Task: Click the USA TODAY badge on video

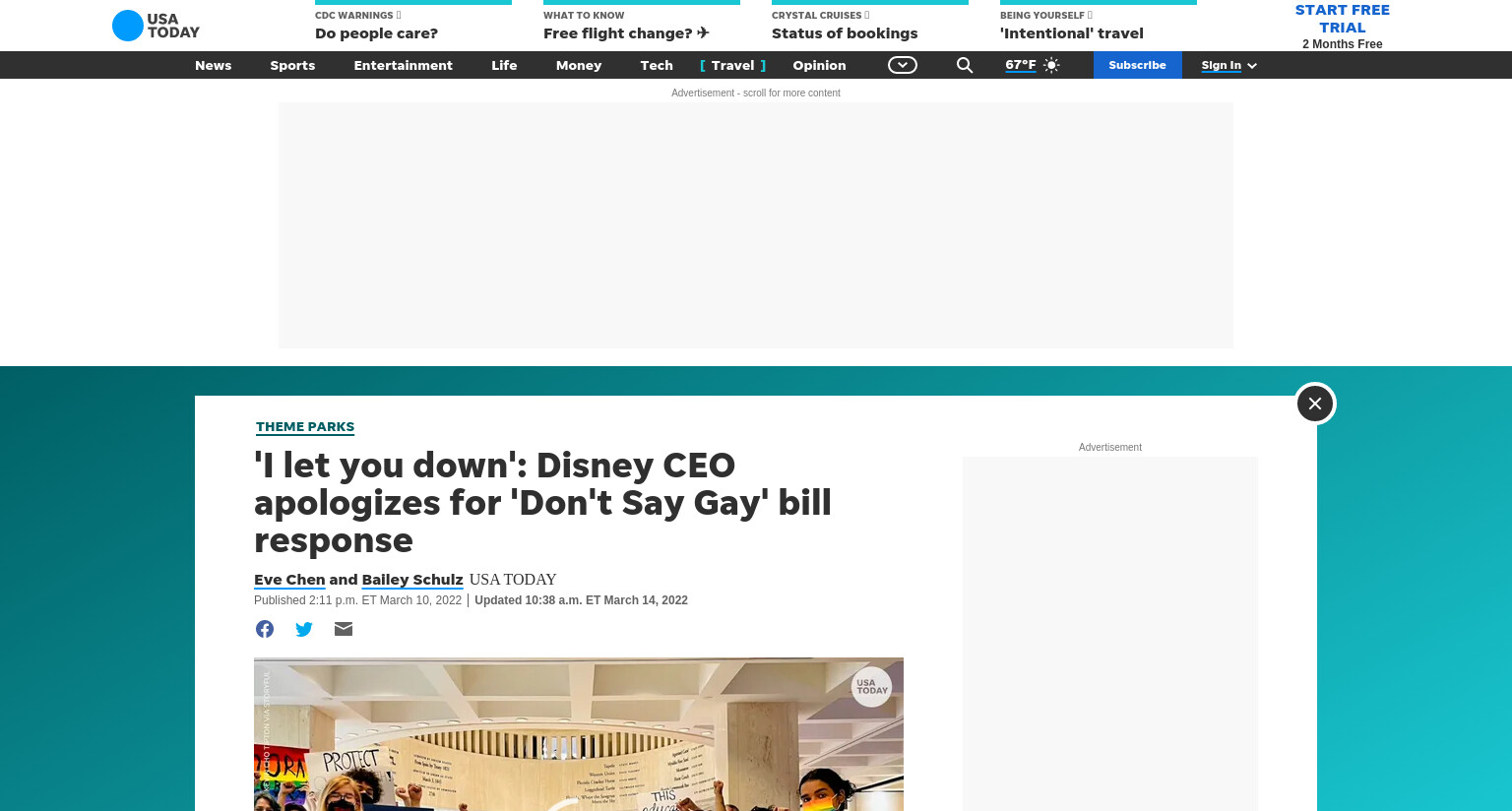Action: pos(872,687)
